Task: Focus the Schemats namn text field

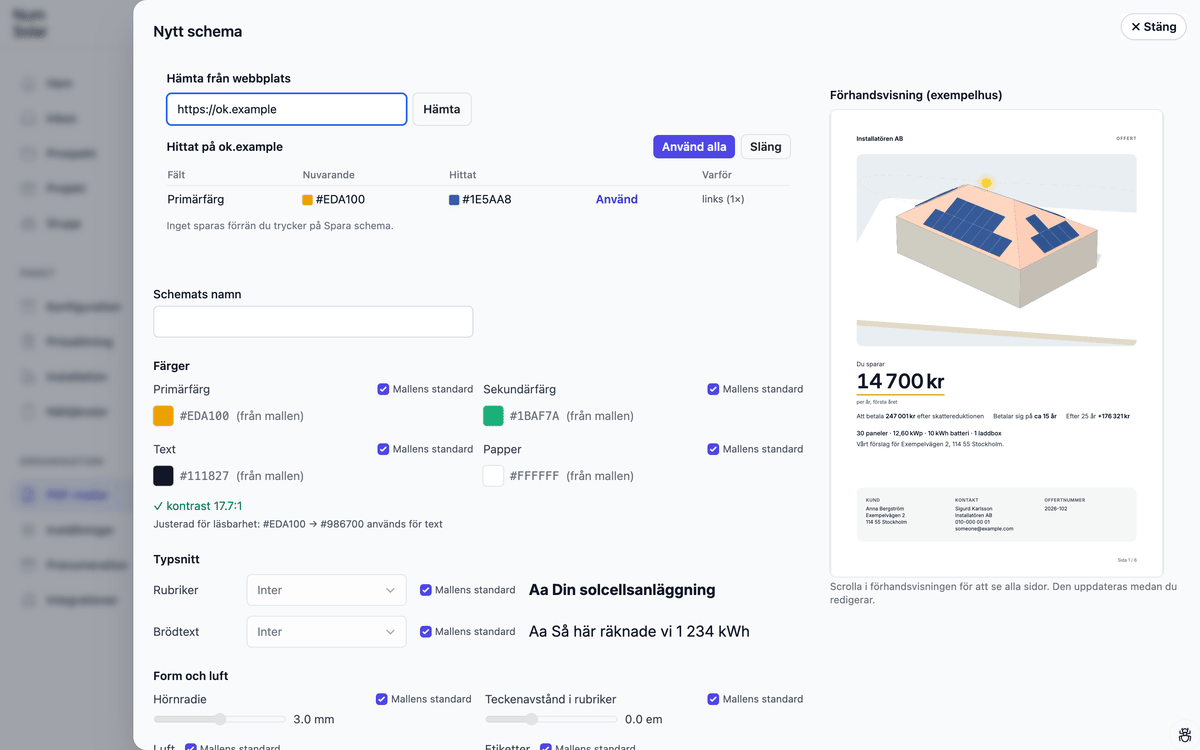Action: [313, 322]
